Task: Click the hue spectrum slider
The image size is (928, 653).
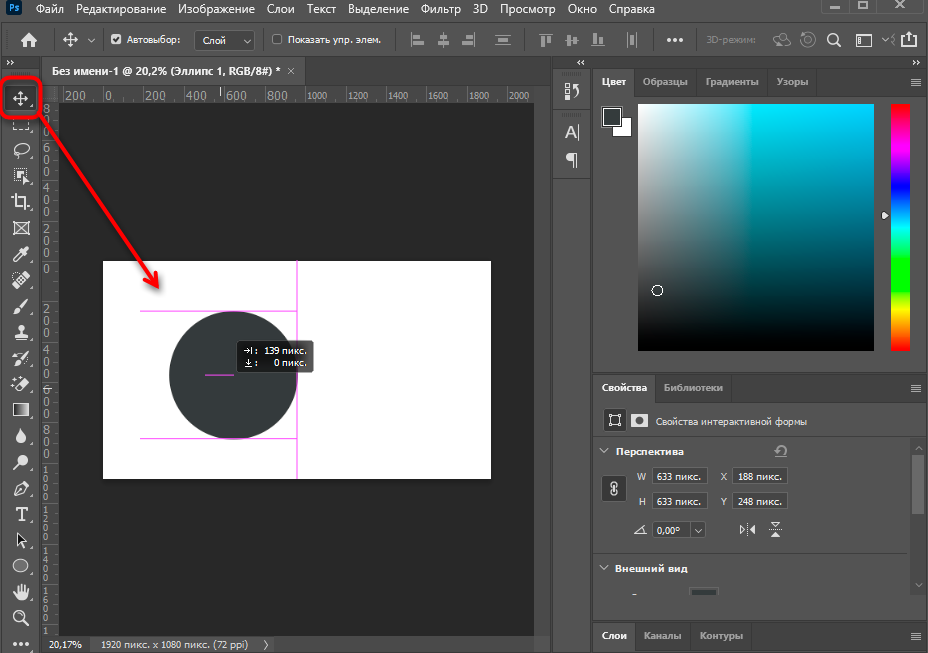Action: (900, 227)
